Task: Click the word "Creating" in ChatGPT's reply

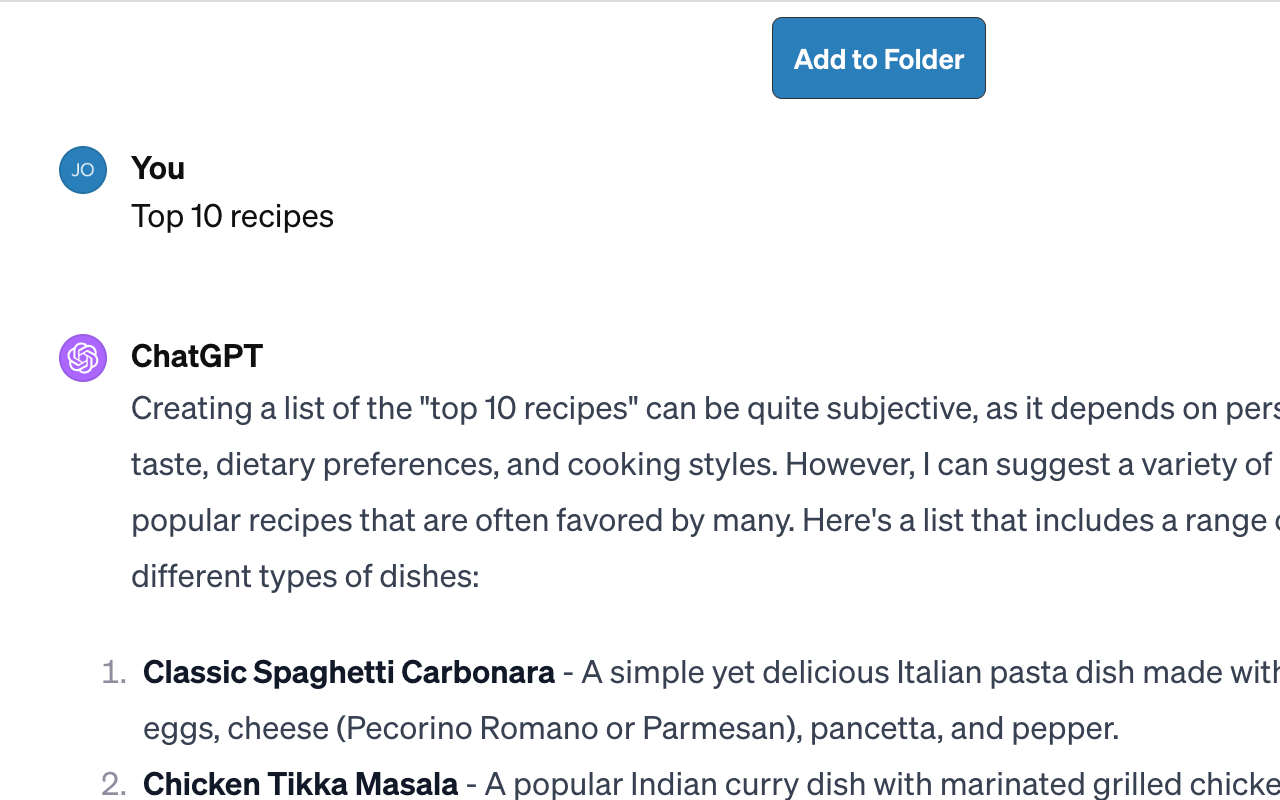Action: pos(191,408)
